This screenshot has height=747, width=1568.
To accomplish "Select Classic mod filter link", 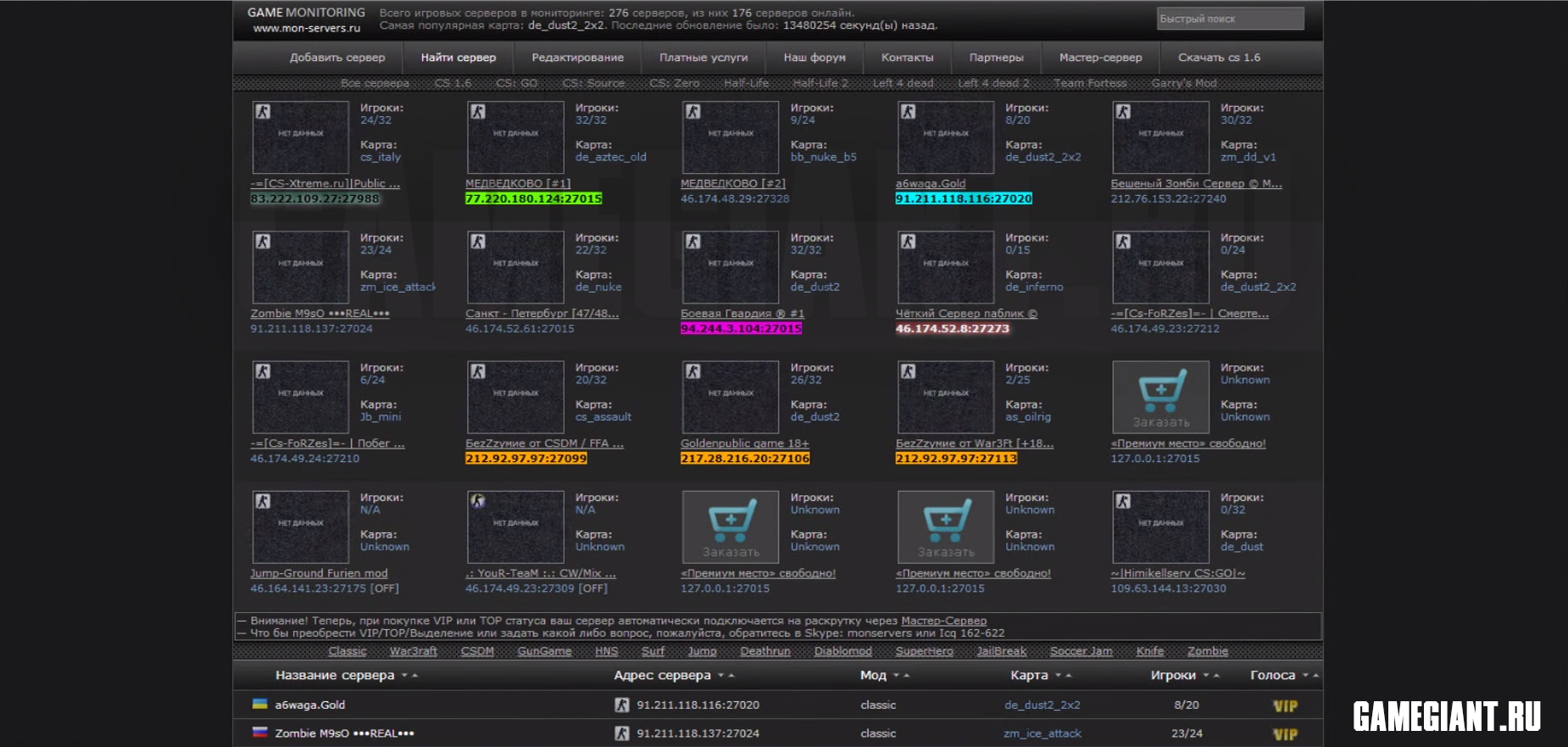I will coord(348,651).
